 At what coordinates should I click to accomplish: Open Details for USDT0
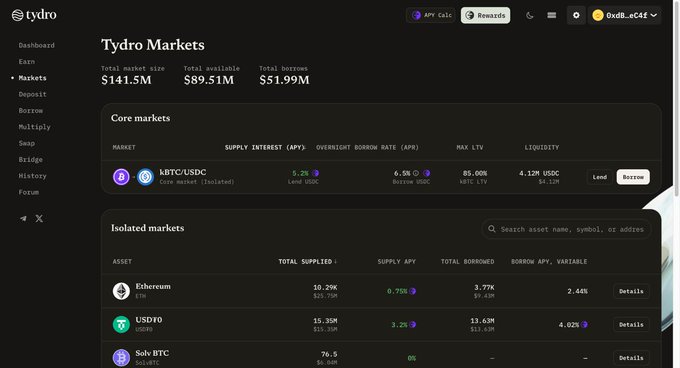[631, 325]
